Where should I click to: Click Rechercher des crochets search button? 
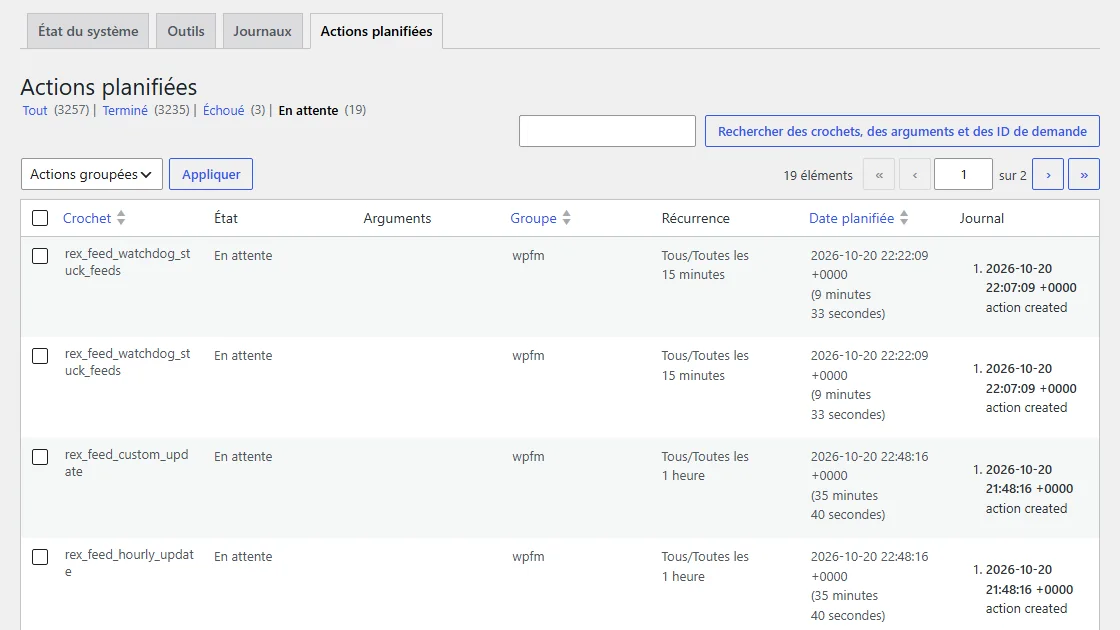tap(902, 131)
